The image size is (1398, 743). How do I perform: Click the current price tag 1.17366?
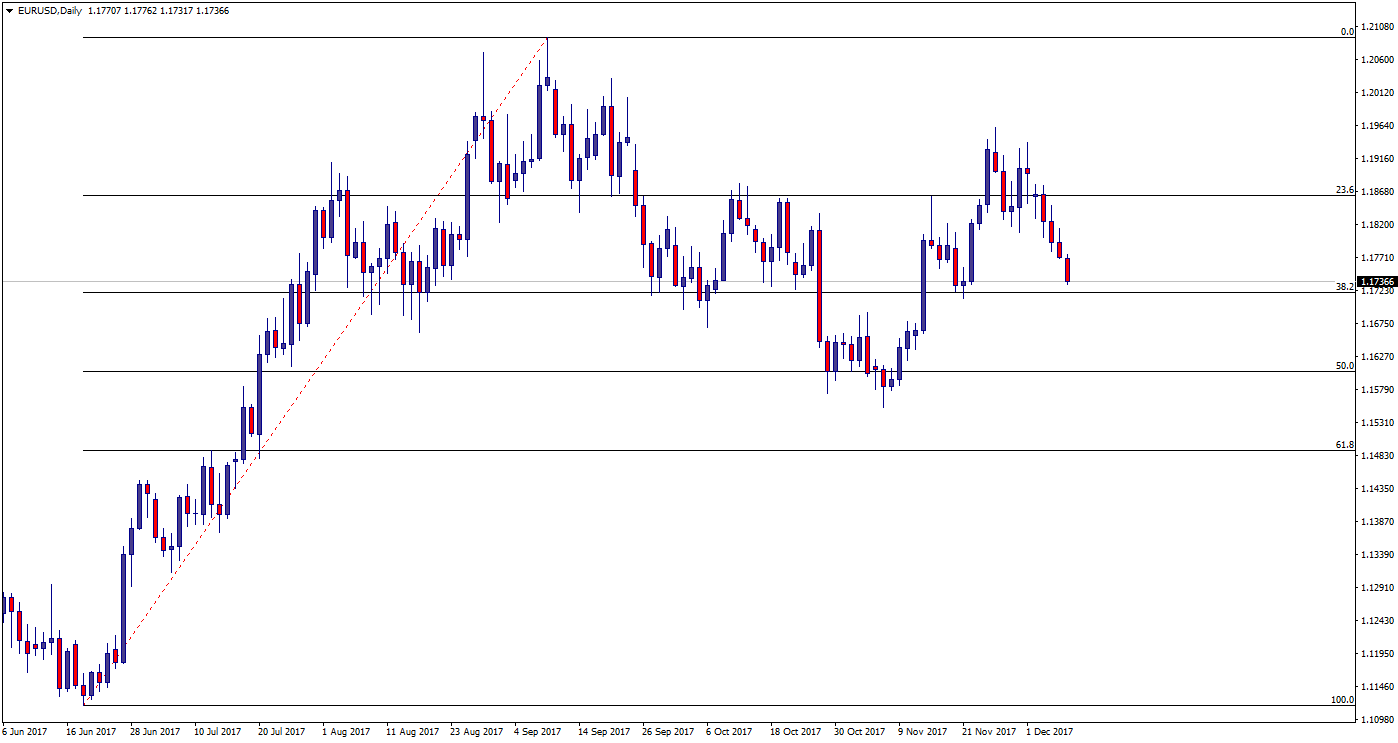(x=1376, y=283)
